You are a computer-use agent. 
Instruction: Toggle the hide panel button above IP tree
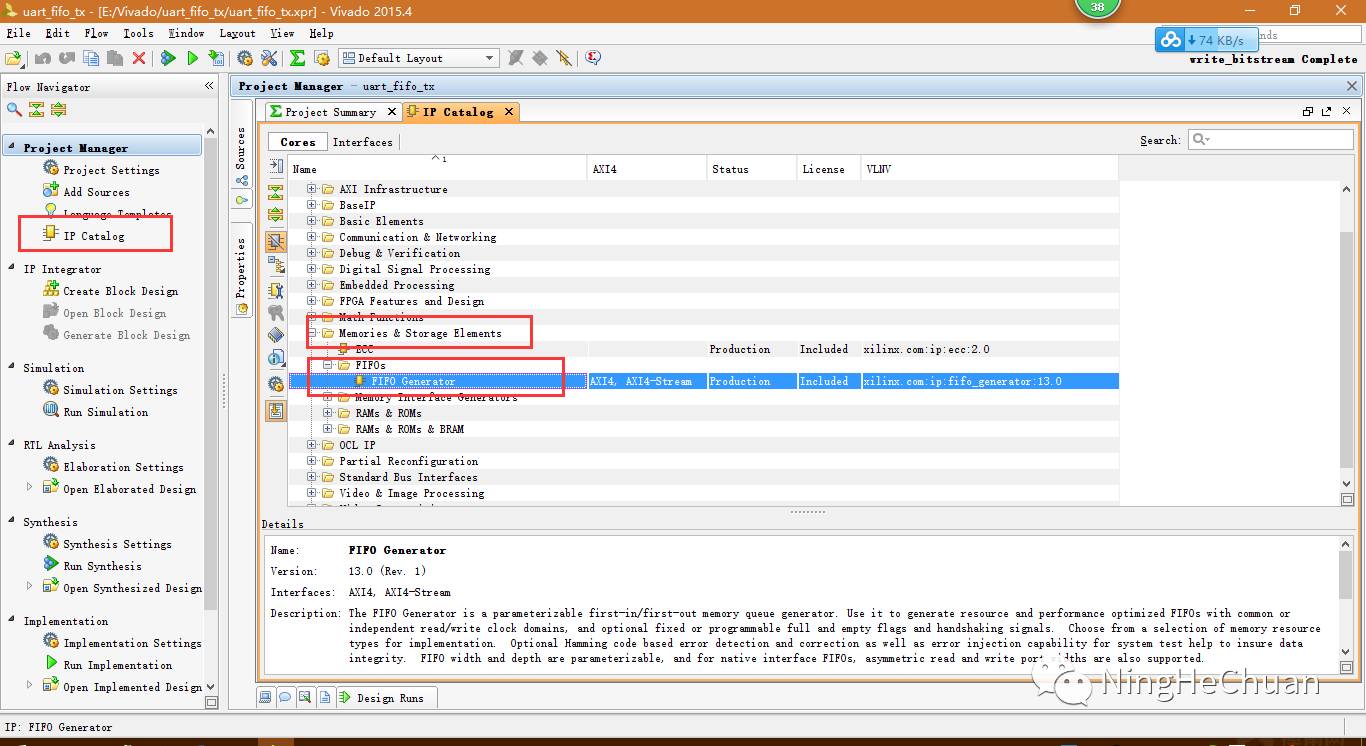click(276, 167)
